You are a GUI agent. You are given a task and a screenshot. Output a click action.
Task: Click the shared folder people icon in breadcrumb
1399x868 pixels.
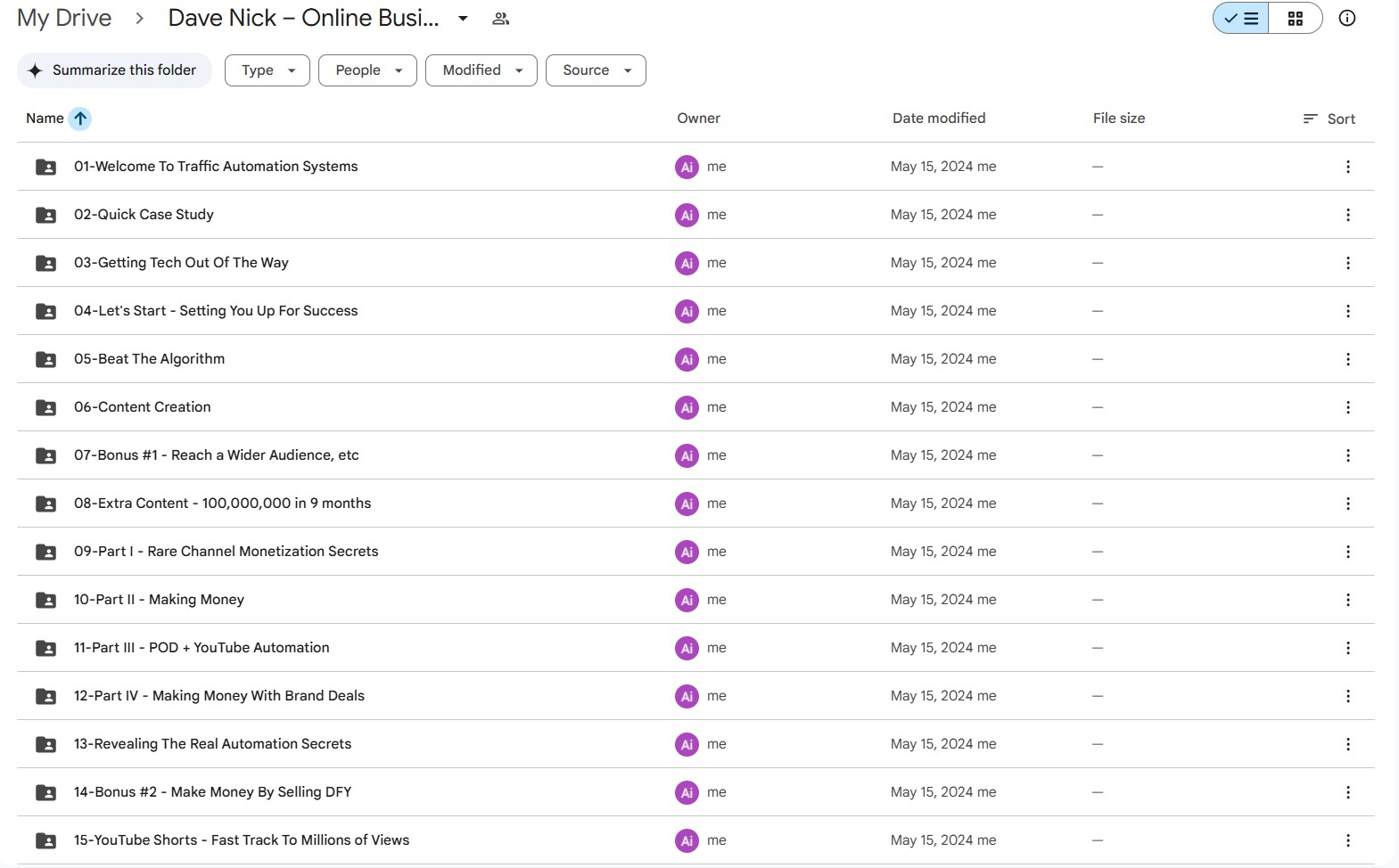500,19
